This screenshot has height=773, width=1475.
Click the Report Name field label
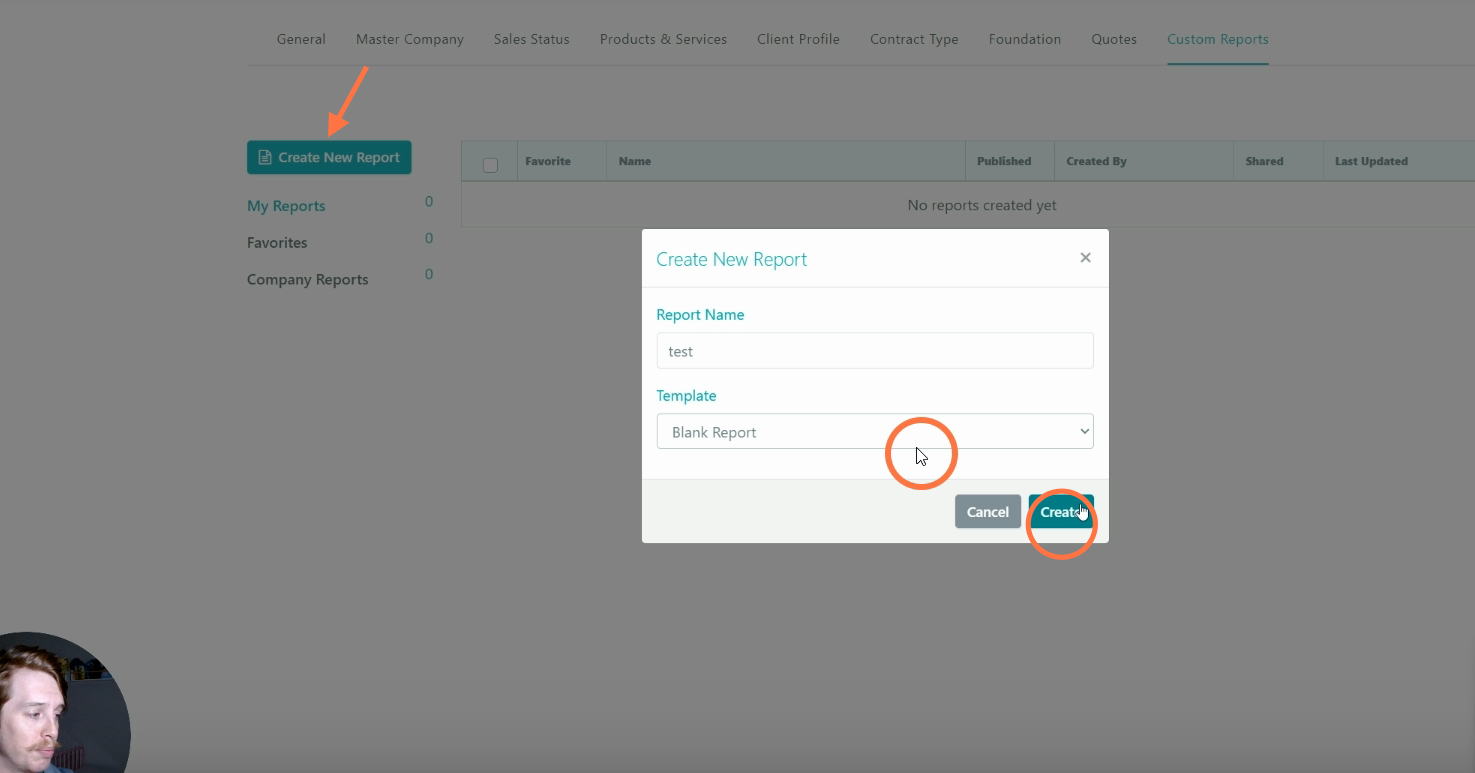tap(700, 315)
